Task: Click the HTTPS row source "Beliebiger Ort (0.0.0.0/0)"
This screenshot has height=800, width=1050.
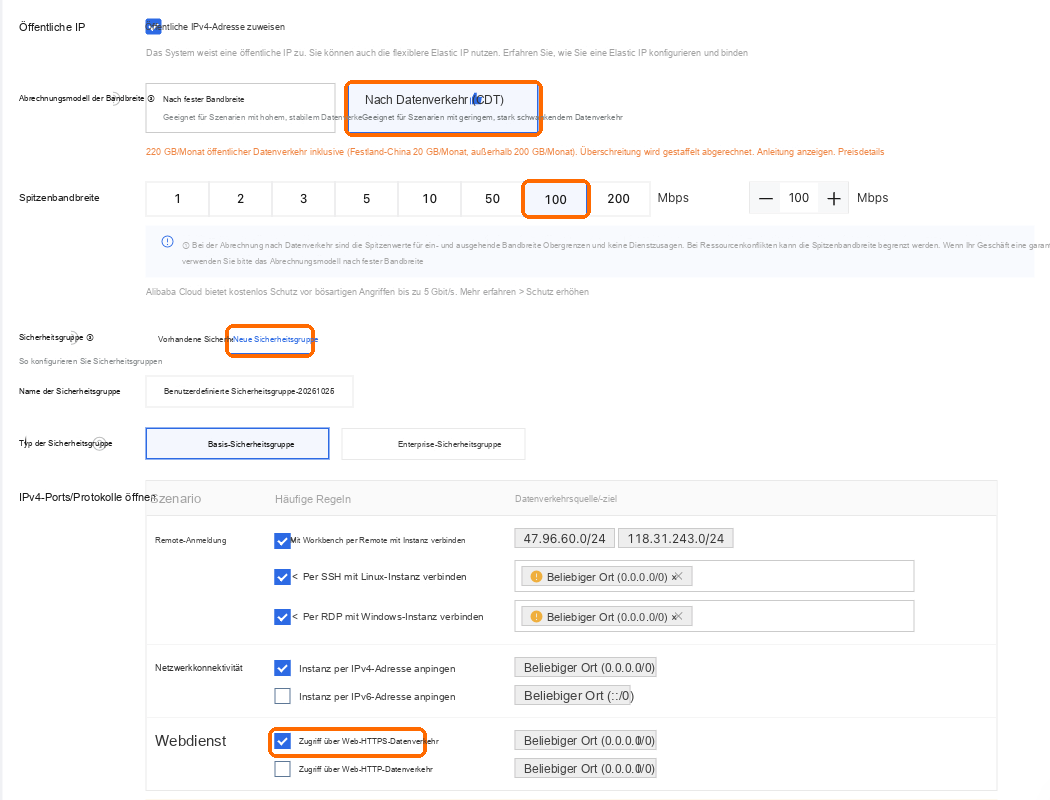Action: click(585, 740)
